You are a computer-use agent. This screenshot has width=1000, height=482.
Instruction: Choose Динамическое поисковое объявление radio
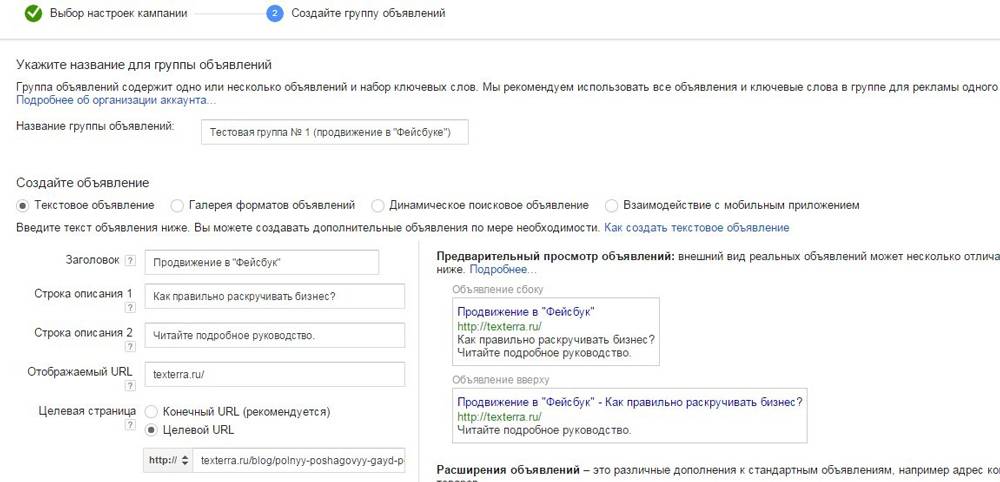tap(377, 205)
